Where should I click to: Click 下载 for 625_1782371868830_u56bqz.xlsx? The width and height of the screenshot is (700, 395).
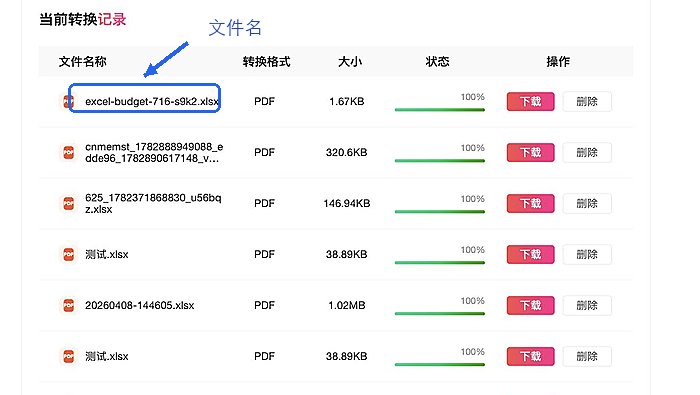[x=530, y=204]
